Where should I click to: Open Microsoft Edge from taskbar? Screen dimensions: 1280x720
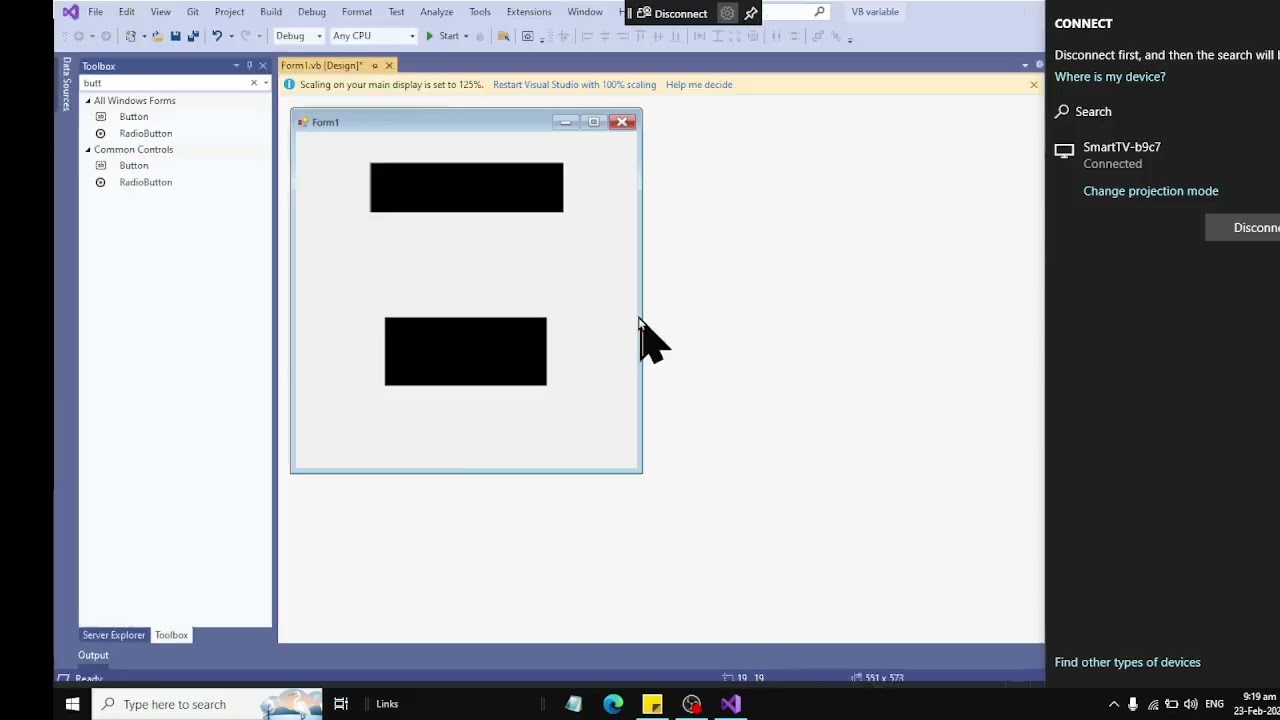[x=613, y=704]
